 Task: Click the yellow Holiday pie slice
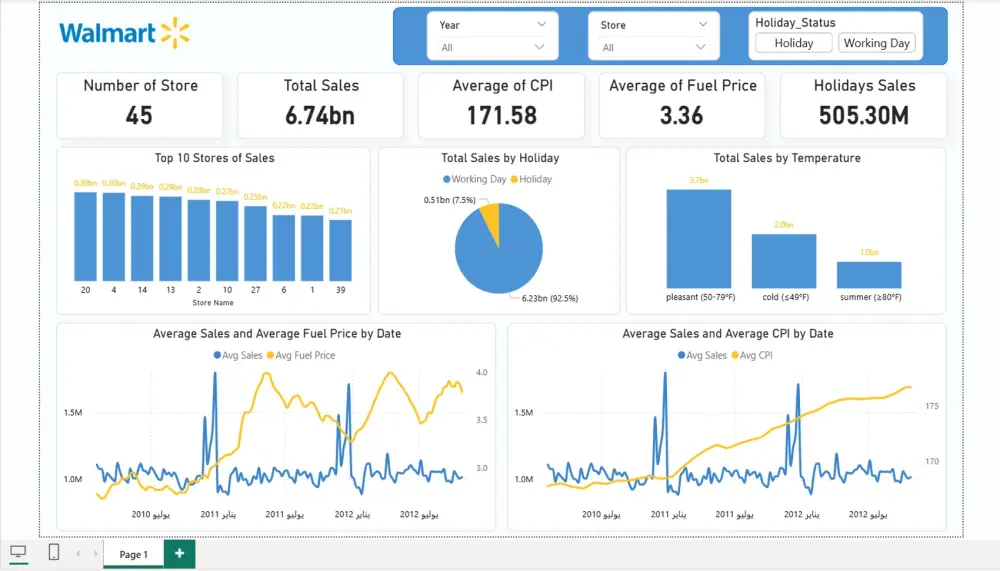click(491, 219)
